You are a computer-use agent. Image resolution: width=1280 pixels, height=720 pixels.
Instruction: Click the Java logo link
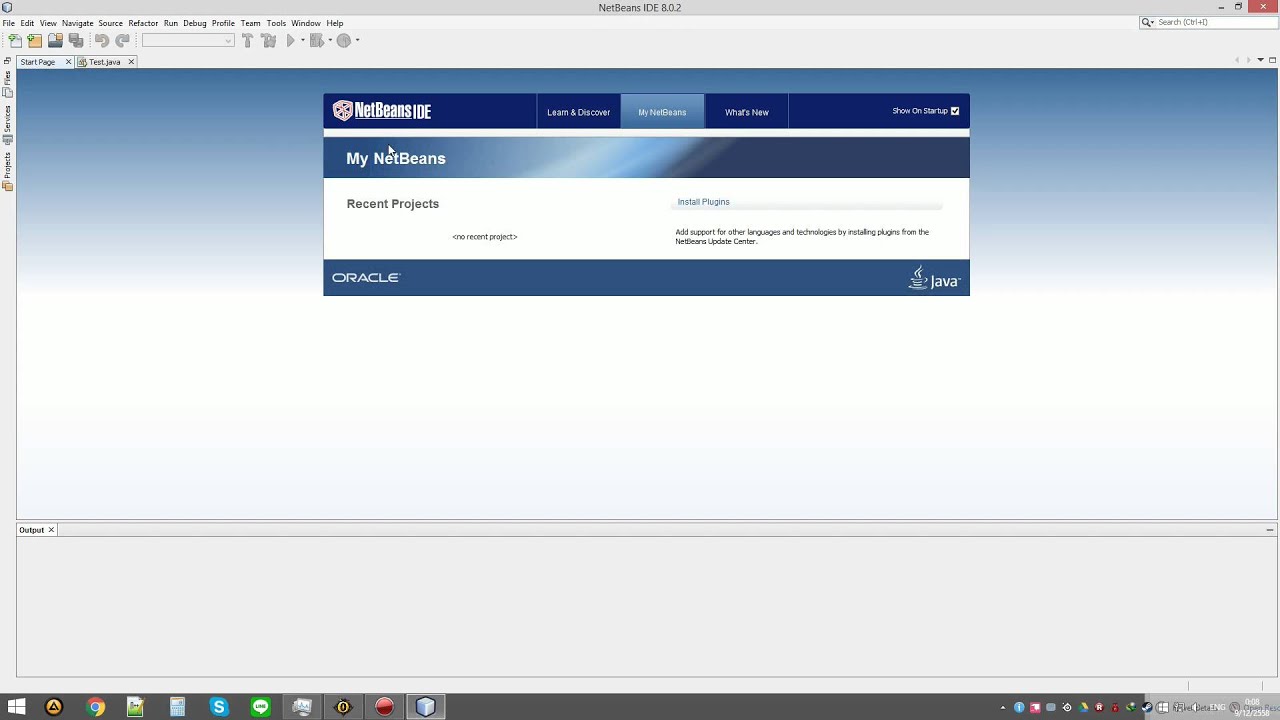(934, 278)
